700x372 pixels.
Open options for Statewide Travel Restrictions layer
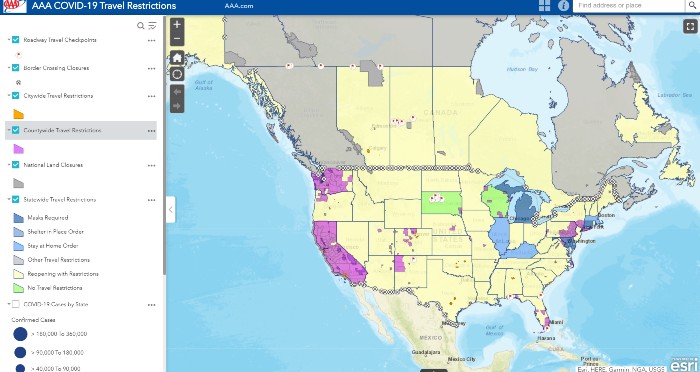click(152, 200)
